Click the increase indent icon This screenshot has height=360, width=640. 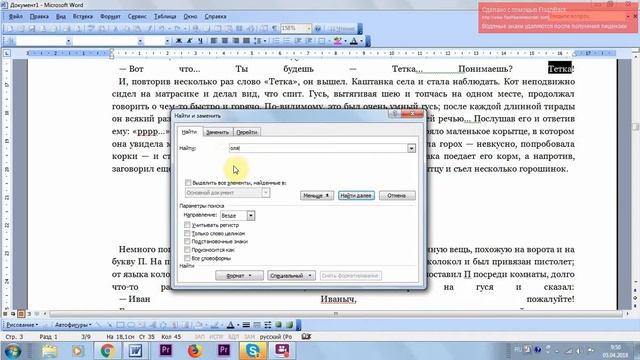[309, 41]
